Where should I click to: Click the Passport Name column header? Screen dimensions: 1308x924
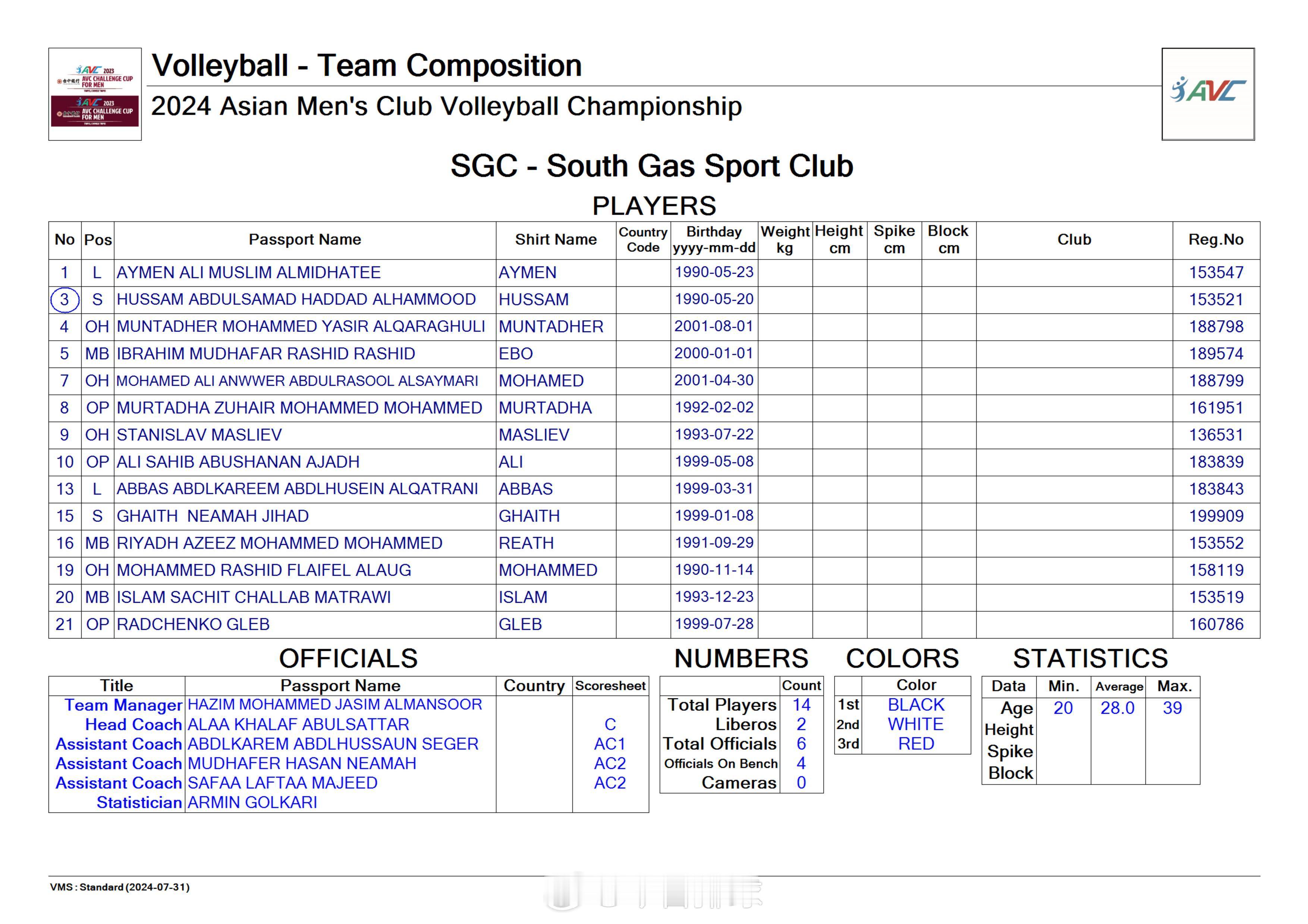click(305, 240)
